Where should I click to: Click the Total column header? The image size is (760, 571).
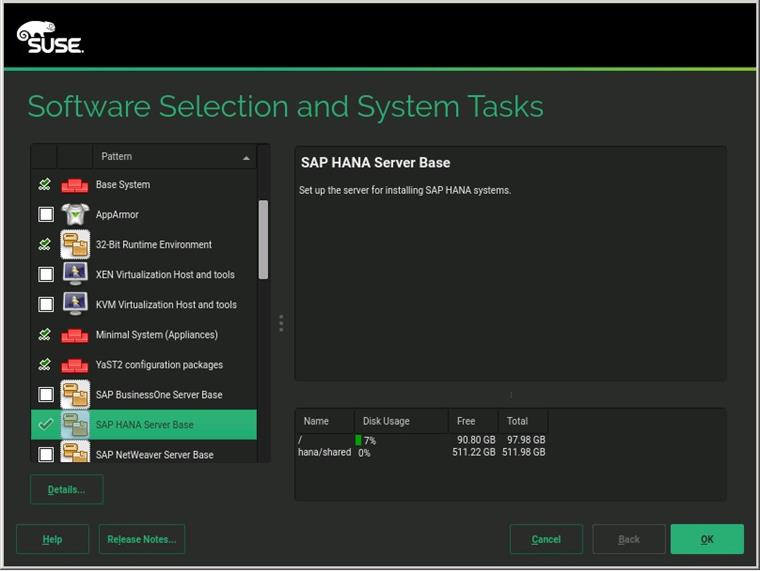pyautogui.click(x=523, y=421)
